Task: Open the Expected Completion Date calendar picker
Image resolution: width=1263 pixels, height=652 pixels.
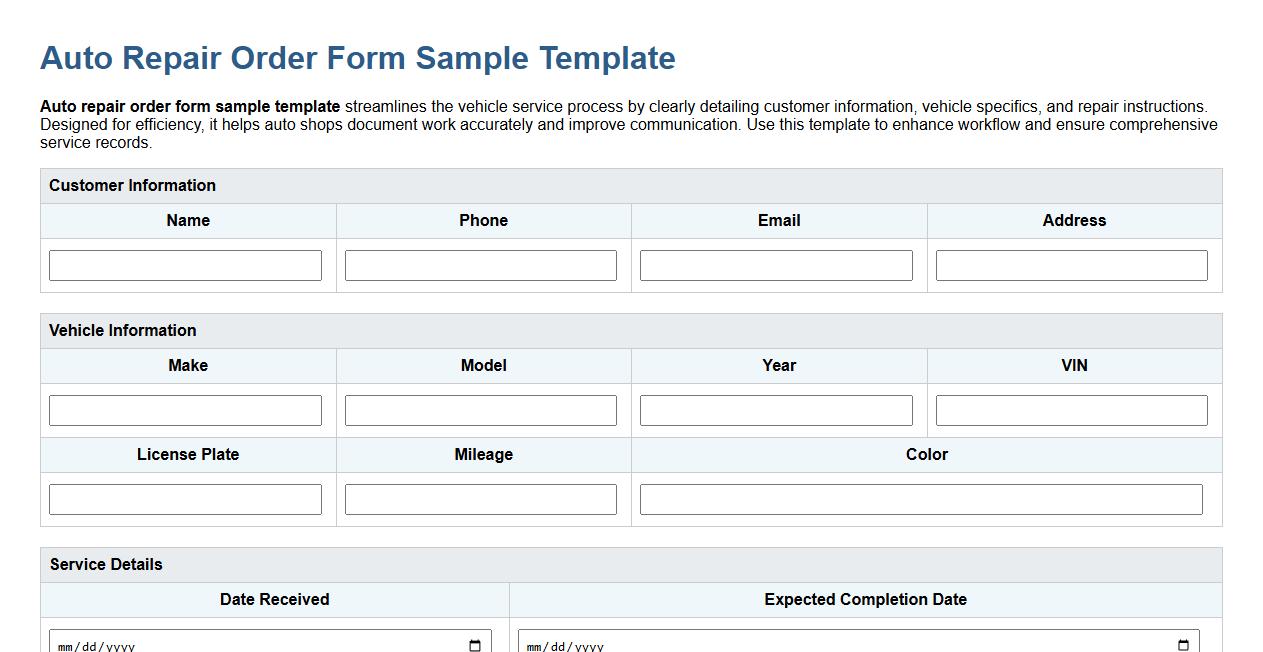Action: pyautogui.click(x=1185, y=645)
